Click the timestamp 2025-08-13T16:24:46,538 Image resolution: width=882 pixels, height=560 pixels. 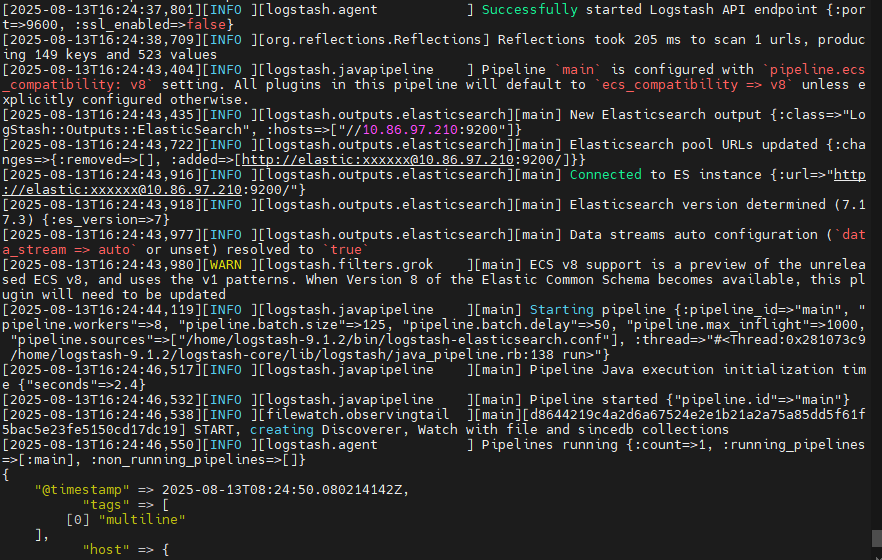[101, 414]
